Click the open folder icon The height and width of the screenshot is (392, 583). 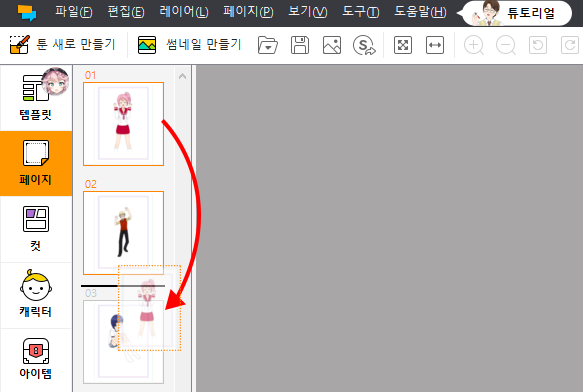pyautogui.click(x=268, y=45)
